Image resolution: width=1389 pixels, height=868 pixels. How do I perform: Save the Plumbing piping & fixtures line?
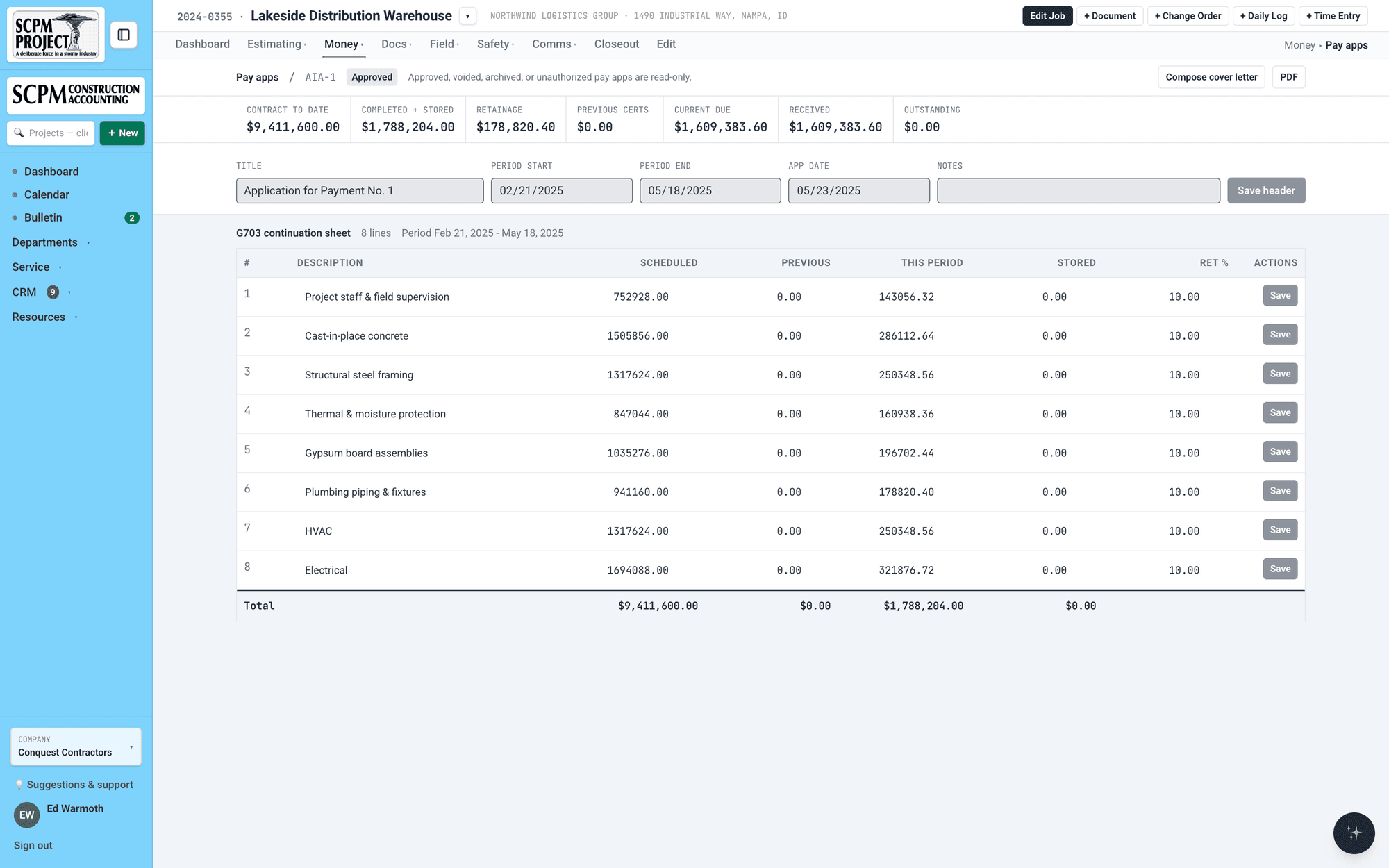1280,491
